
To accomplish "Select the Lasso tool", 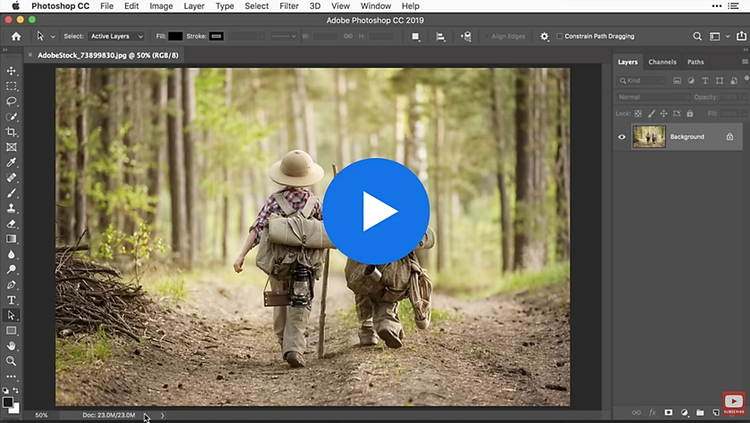I will pyautogui.click(x=12, y=101).
